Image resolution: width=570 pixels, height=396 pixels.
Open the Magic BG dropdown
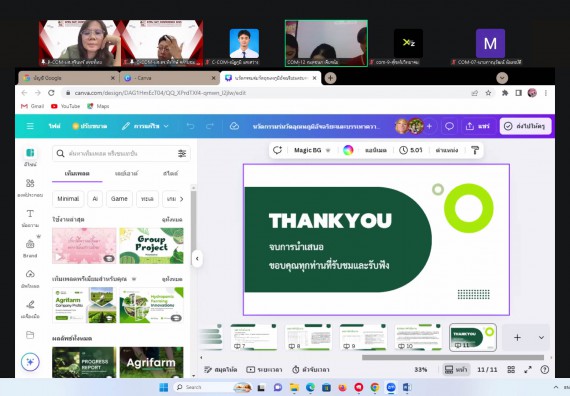[x=312, y=150]
